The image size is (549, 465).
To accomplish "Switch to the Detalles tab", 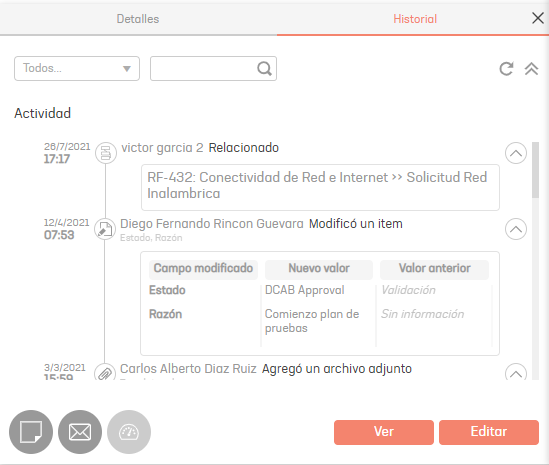I will click(x=138, y=19).
